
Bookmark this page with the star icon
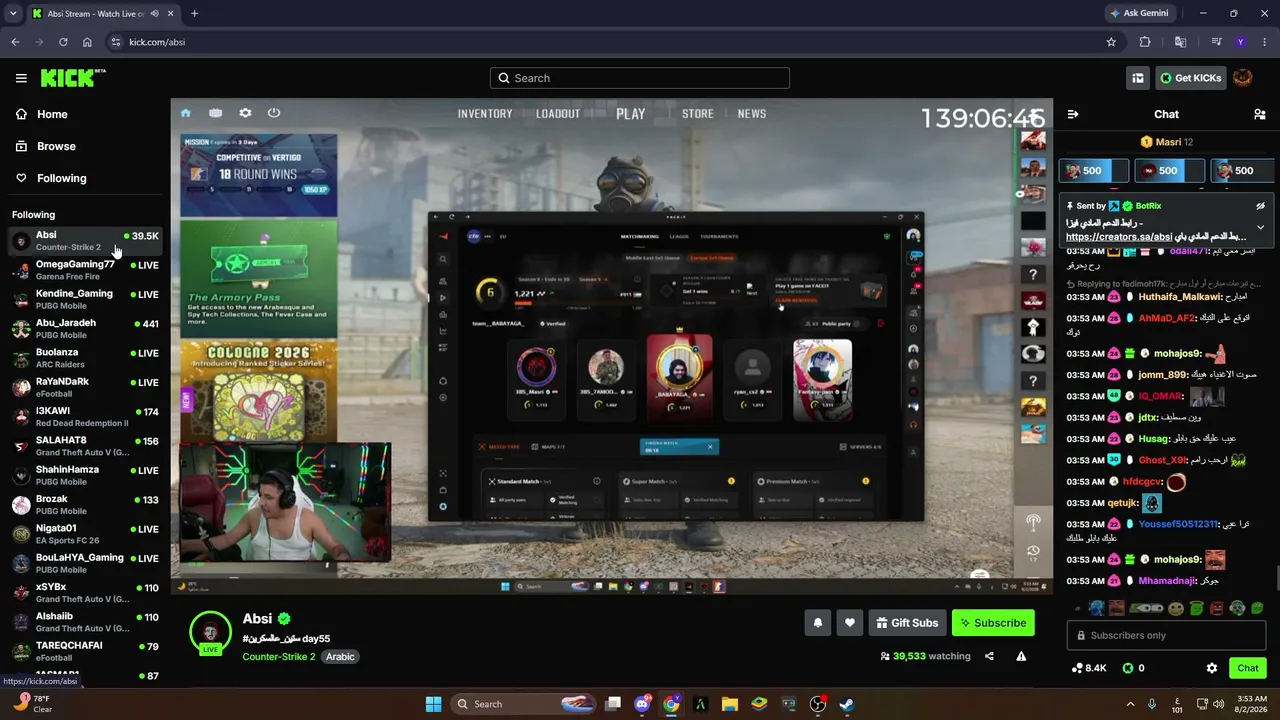coord(1111,42)
